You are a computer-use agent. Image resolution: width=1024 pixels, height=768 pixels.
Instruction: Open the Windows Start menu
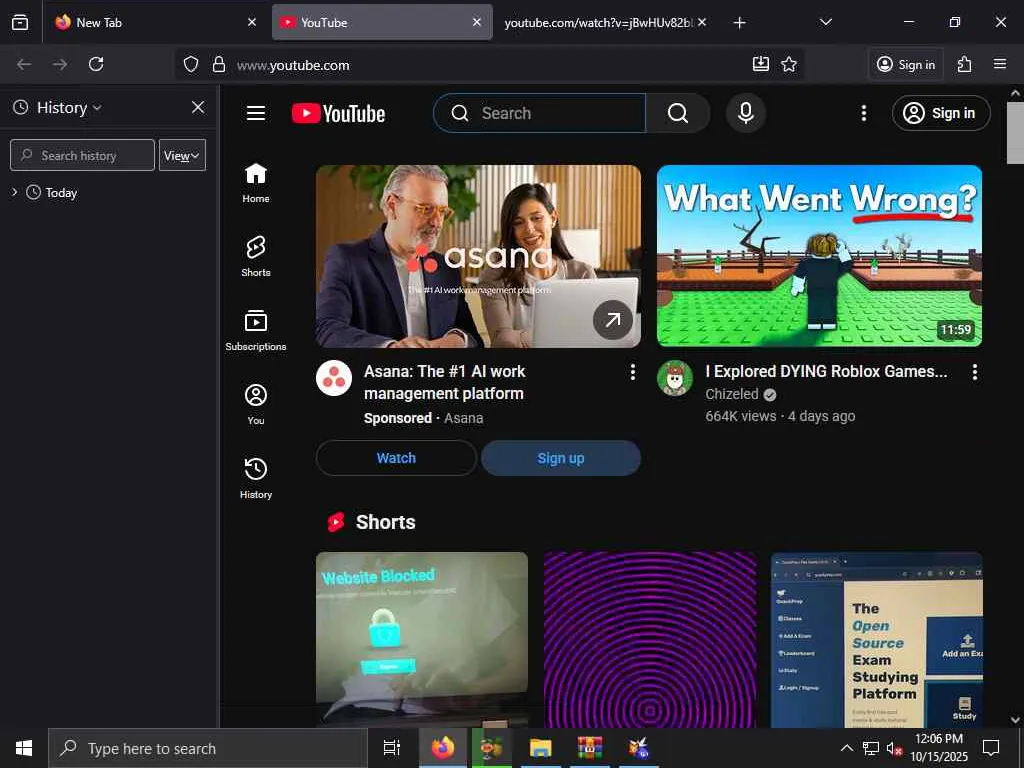pos(24,748)
